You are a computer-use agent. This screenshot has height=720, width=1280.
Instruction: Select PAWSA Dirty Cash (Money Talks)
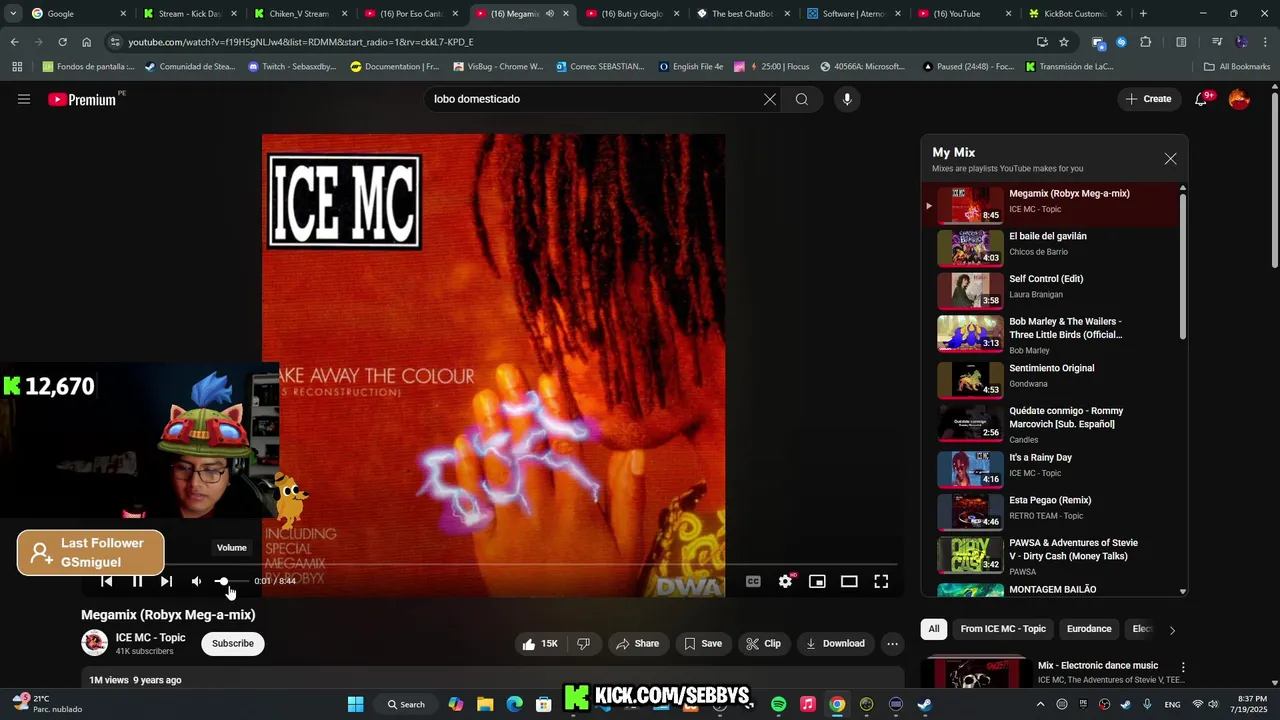click(x=1052, y=555)
